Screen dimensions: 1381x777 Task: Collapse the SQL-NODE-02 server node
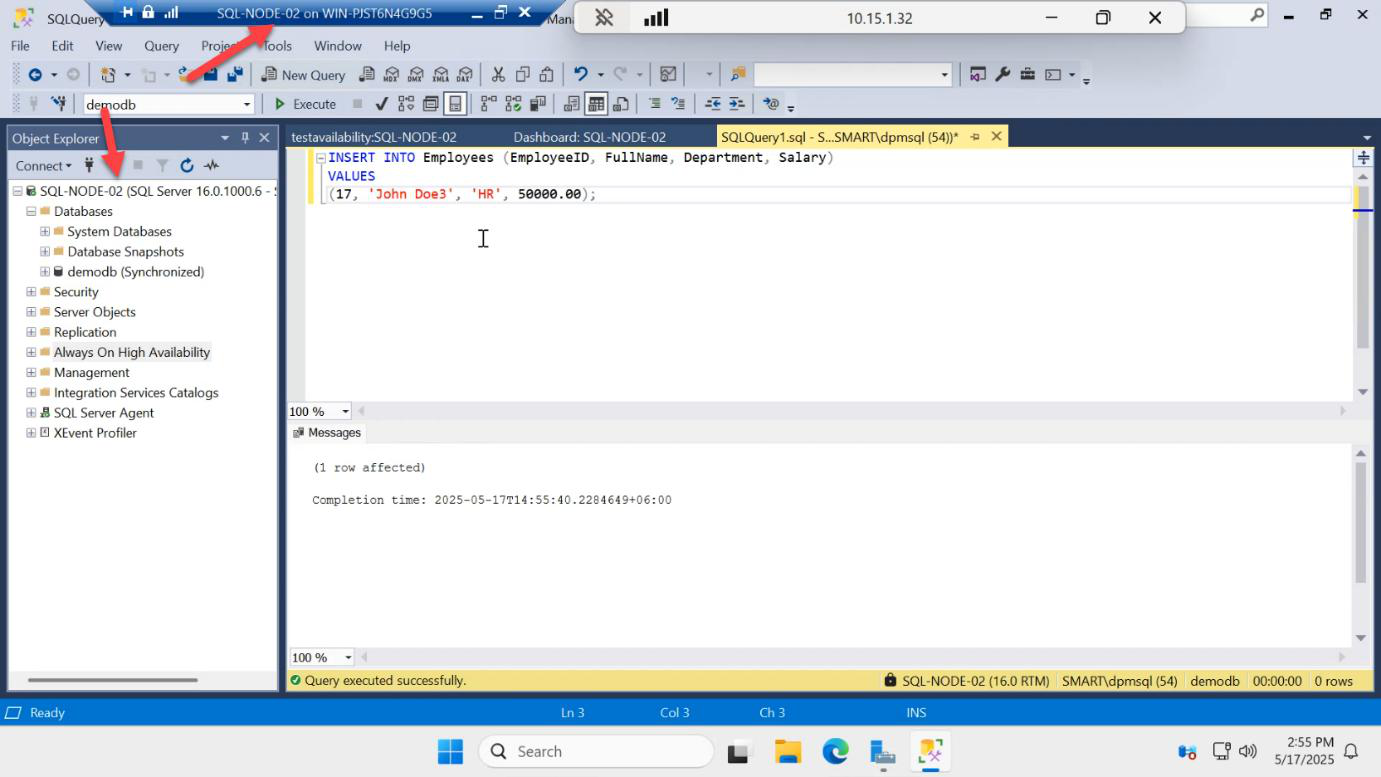(x=18, y=191)
